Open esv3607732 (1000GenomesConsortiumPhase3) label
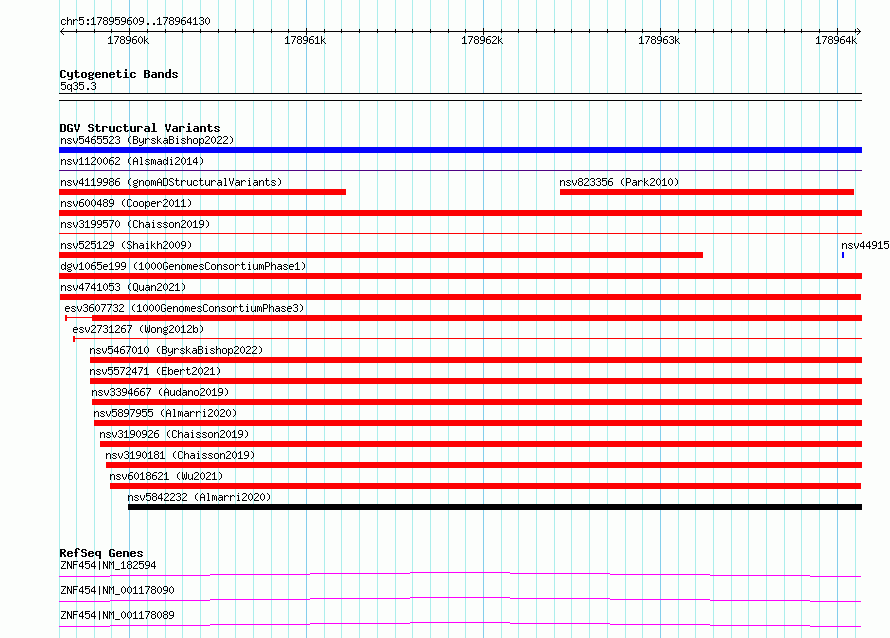This screenshot has width=890, height=638. [184, 308]
